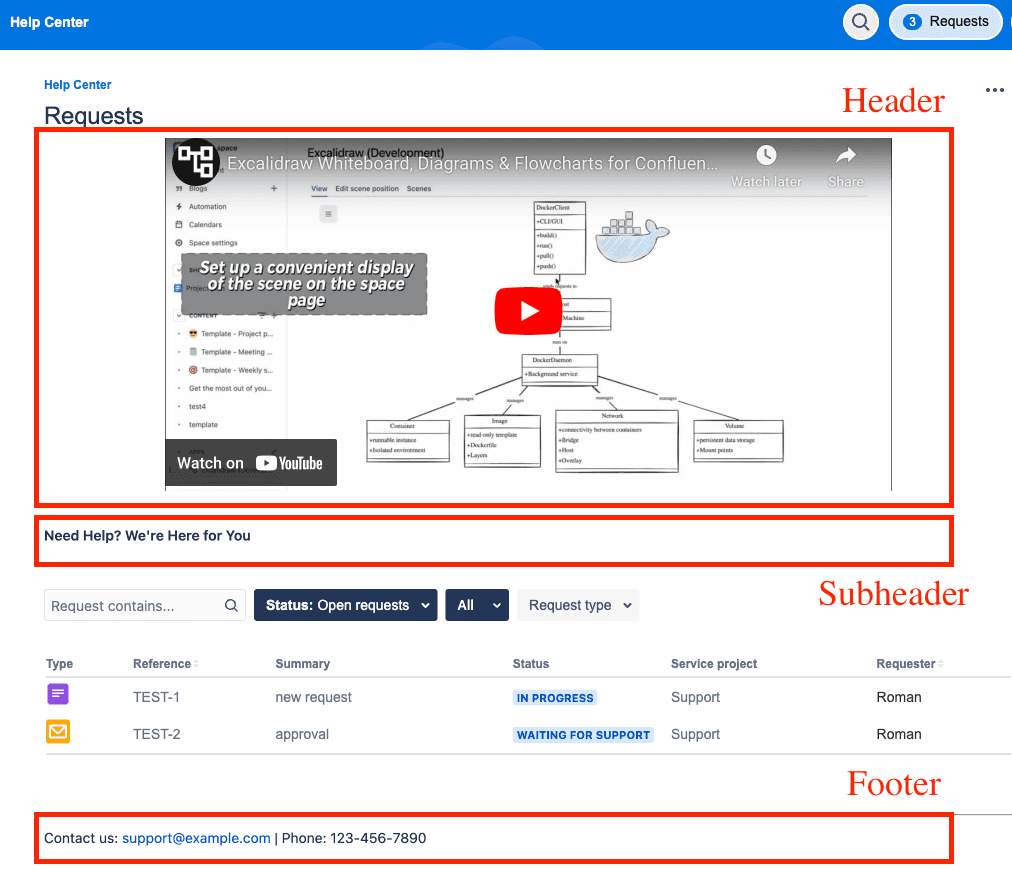The height and width of the screenshot is (870, 1012).
Task: Click the purple request type icon for TEST-1
Action: 58,694
